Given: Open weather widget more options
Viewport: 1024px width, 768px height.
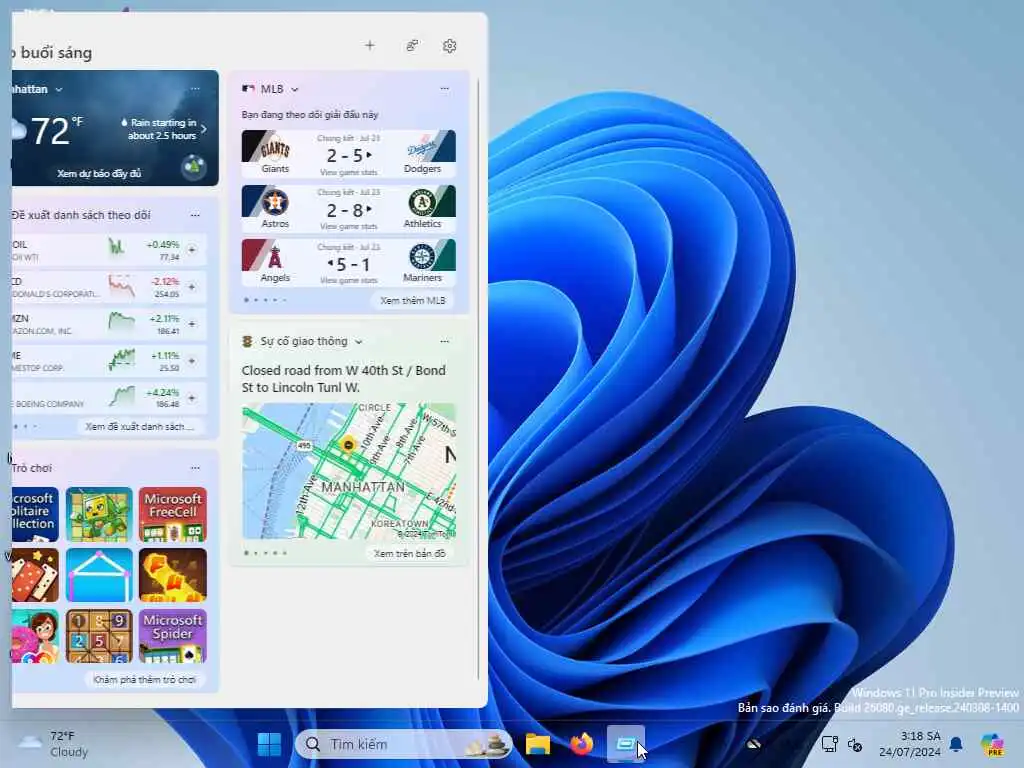Looking at the screenshot, I should (x=195, y=89).
